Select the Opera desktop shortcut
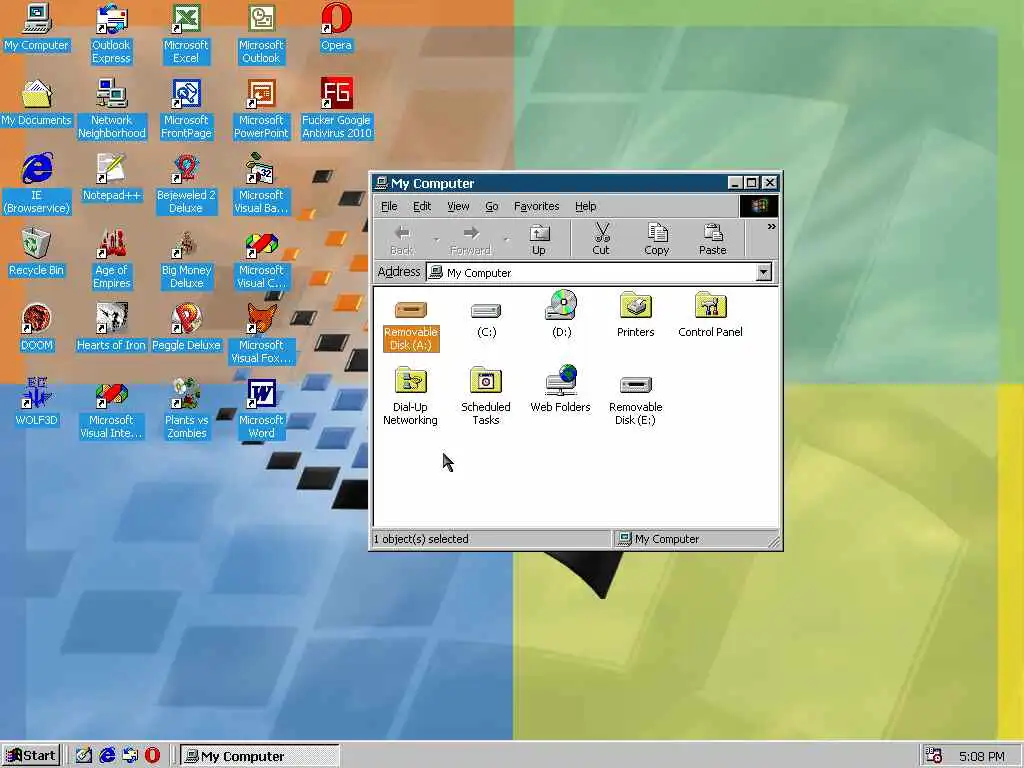Viewport: 1024px width, 768px height. coord(336,27)
